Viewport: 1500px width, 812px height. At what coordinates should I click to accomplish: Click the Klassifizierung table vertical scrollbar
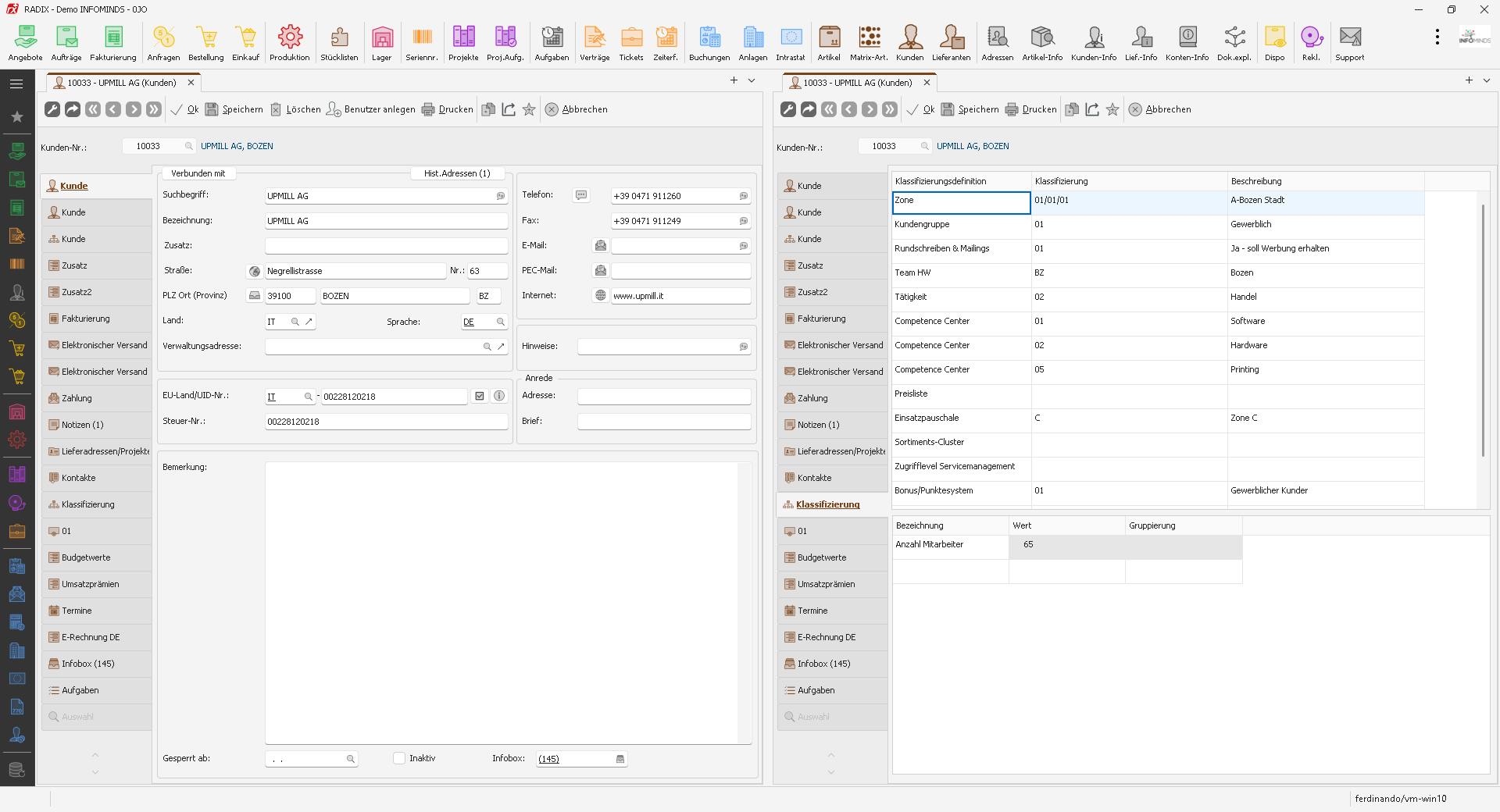click(x=1483, y=330)
